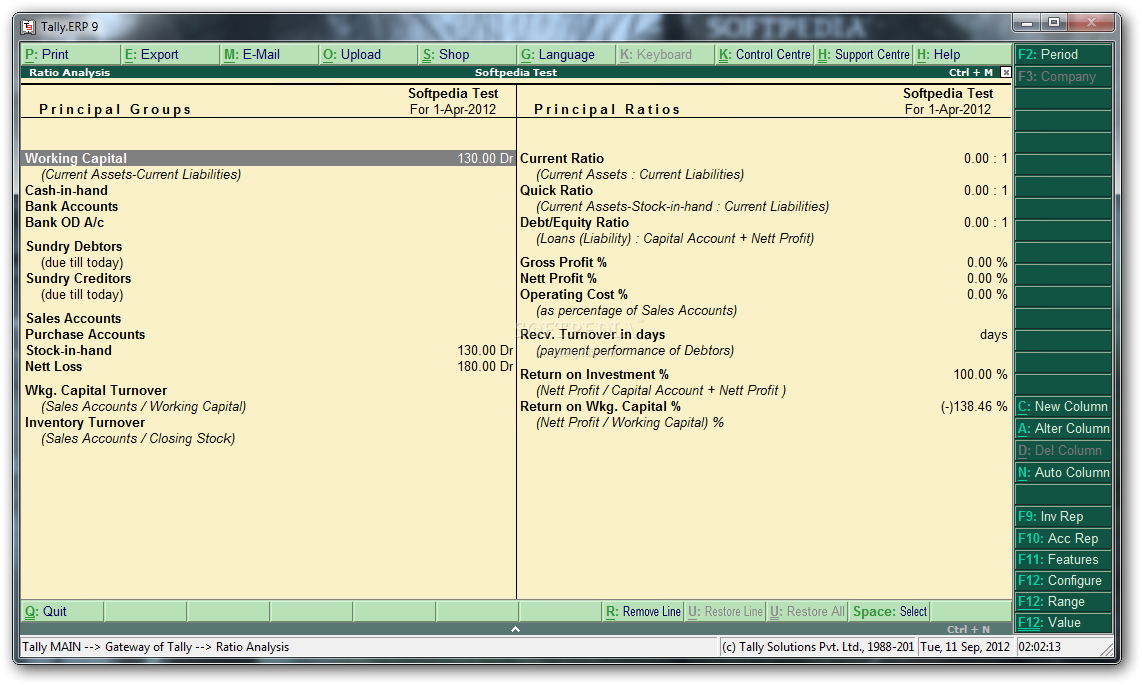This screenshot has height=685, width=1142.
Task: Open H: Support Centre
Action: (864, 55)
